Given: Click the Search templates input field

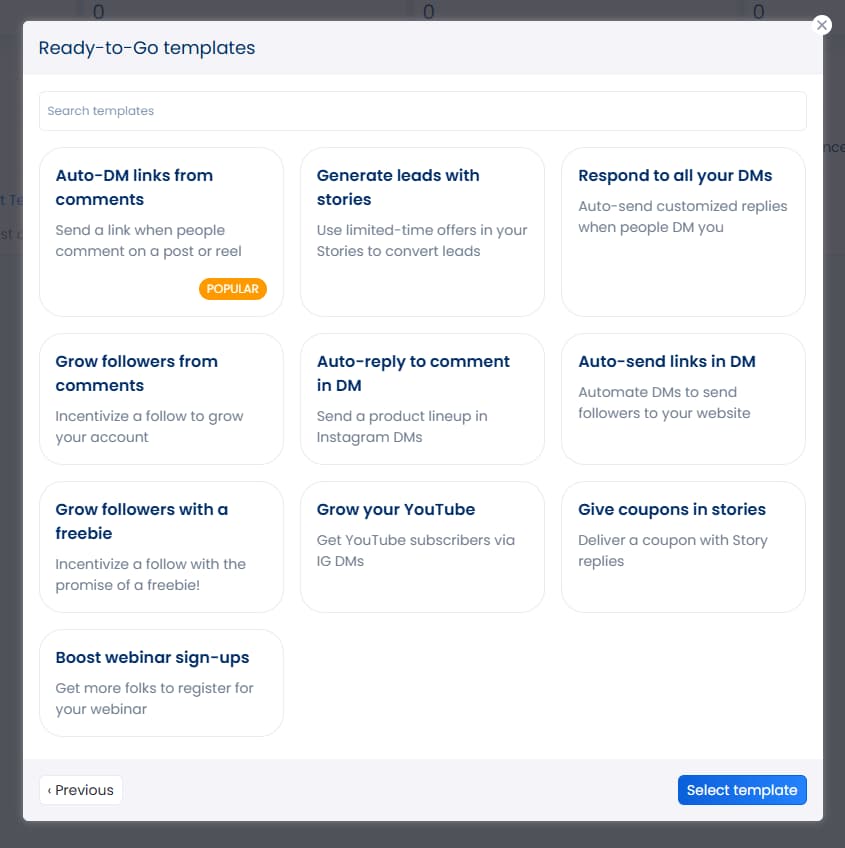Looking at the screenshot, I should click(422, 111).
